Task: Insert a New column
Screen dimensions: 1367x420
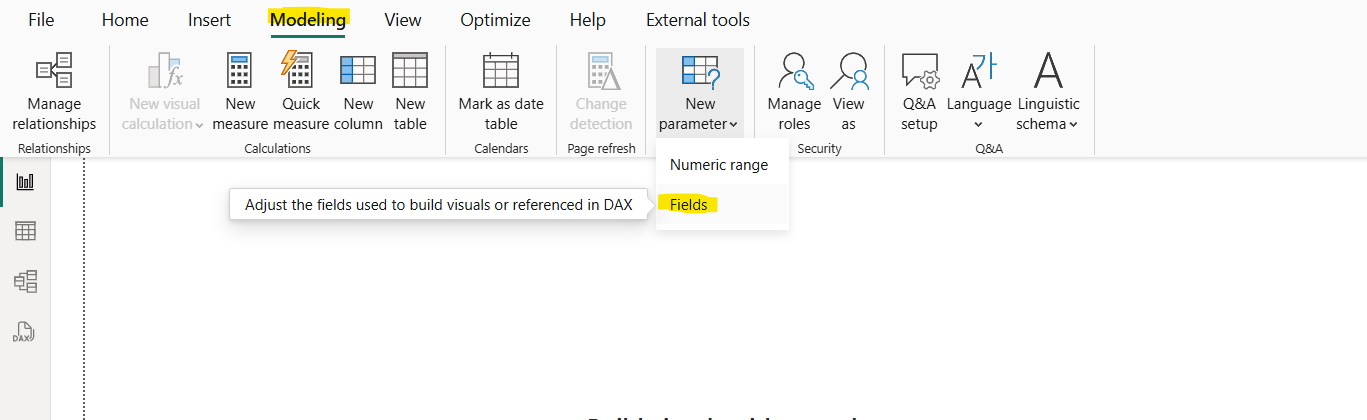Action: coord(358,93)
